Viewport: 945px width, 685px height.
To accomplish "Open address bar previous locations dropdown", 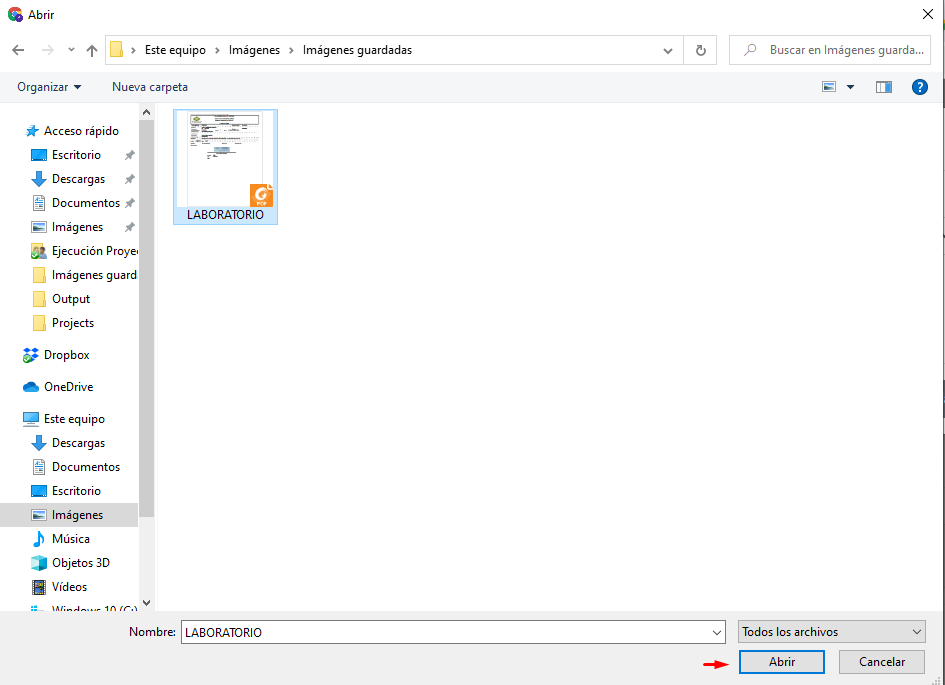I will click(668, 50).
